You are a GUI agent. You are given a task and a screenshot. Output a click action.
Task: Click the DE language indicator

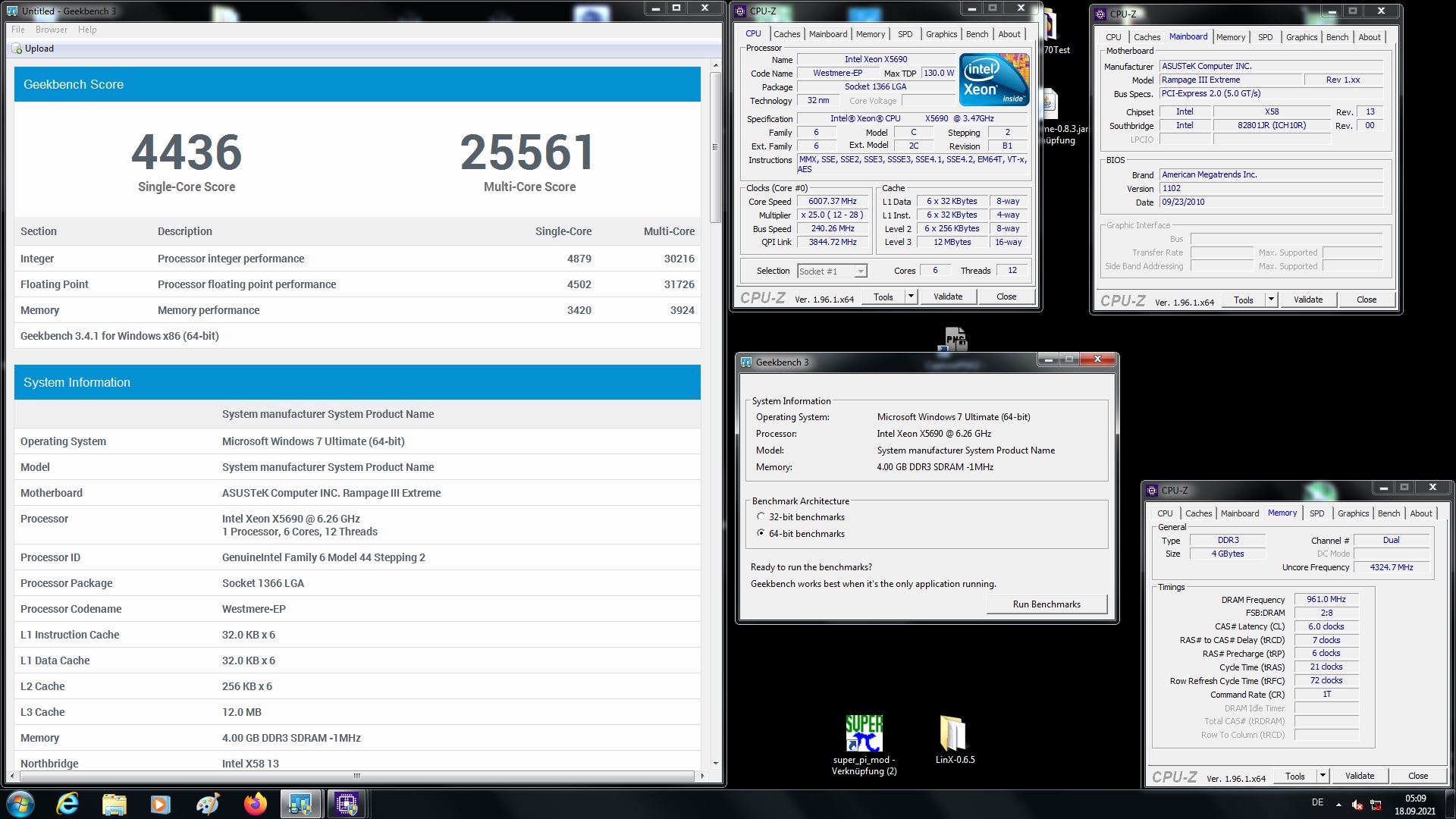1317,802
